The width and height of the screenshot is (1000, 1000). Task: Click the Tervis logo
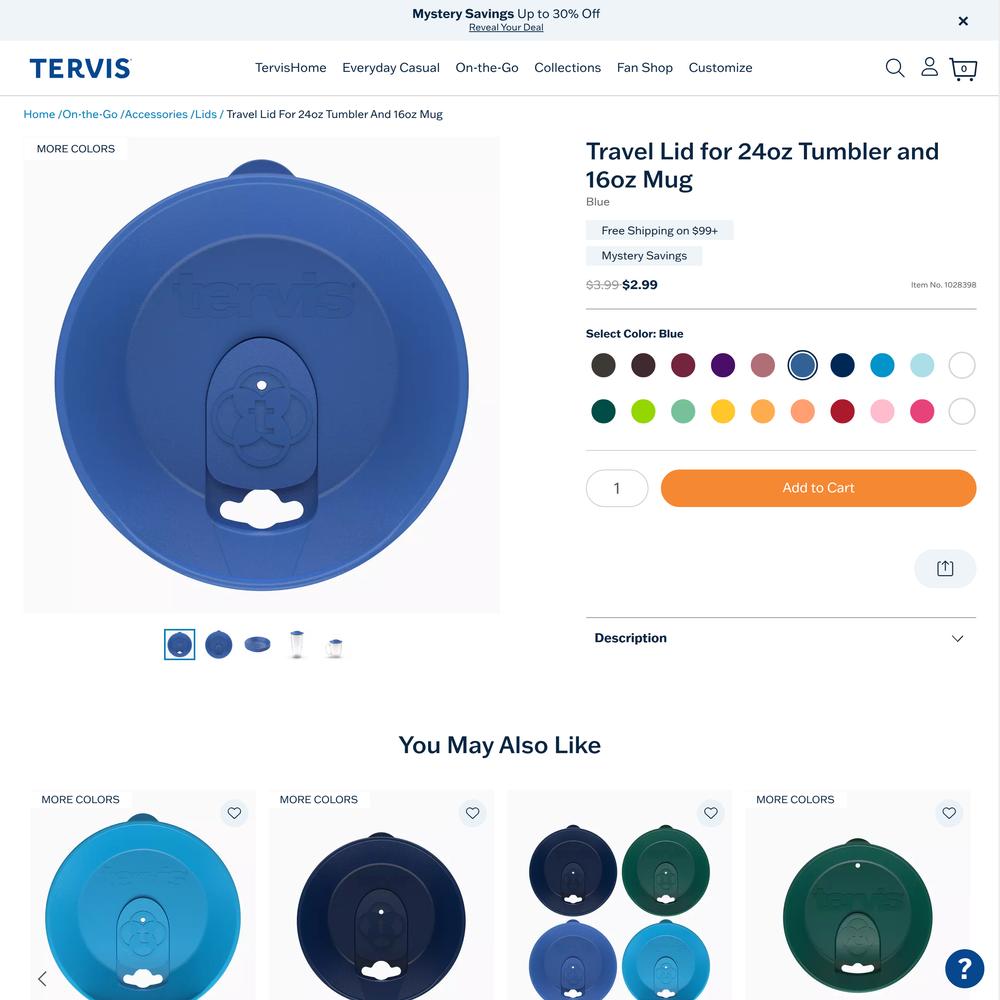[80, 68]
